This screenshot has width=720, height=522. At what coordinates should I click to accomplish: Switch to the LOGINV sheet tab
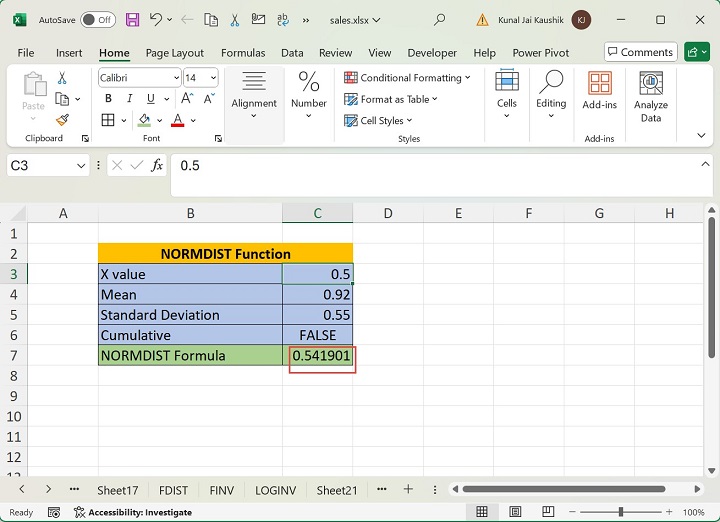tap(275, 490)
